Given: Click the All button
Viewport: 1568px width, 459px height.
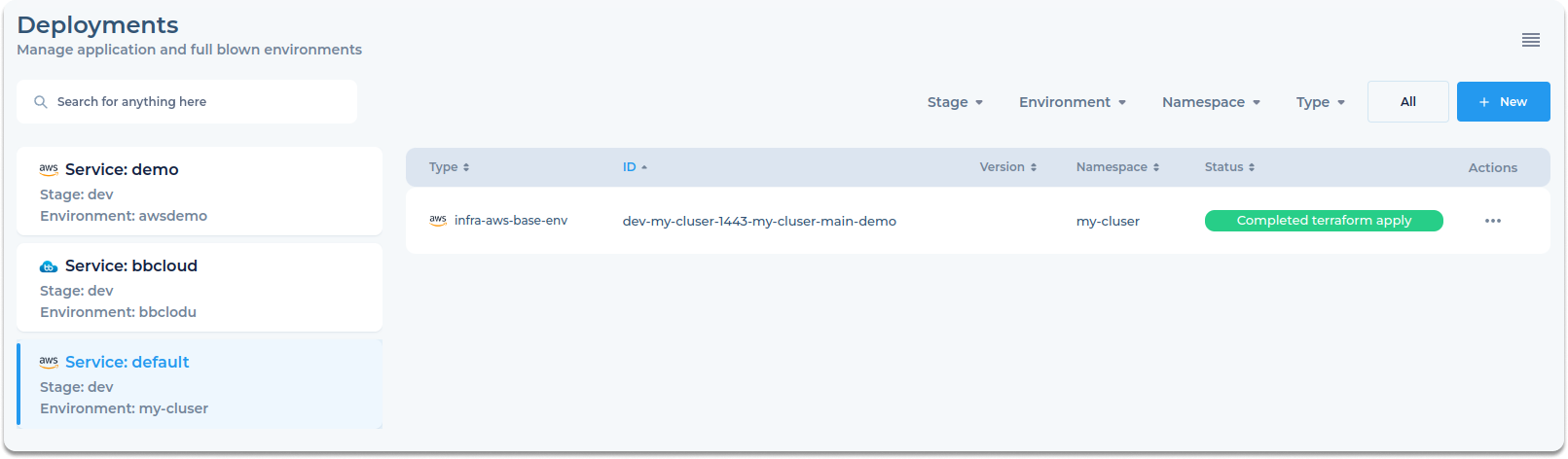Looking at the screenshot, I should pyautogui.click(x=1408, y=101).
